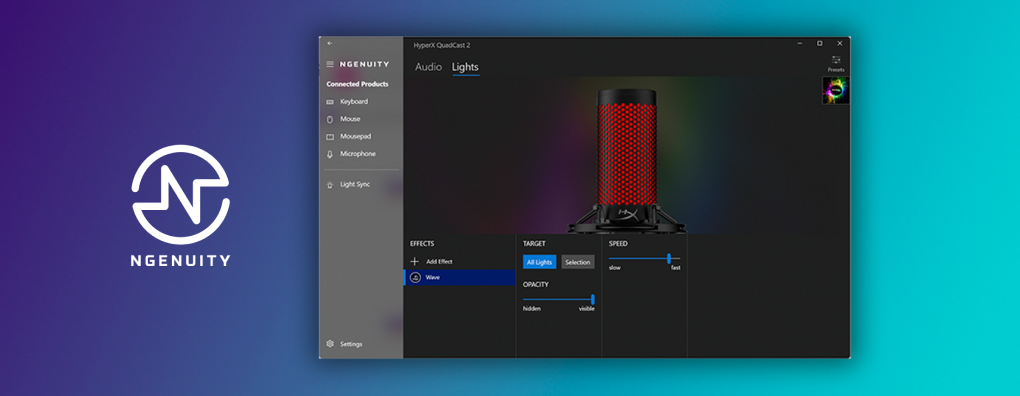1020x396 pixels.
Task: Select the rainbow preset thumbnail
Action: coord(836,90)
